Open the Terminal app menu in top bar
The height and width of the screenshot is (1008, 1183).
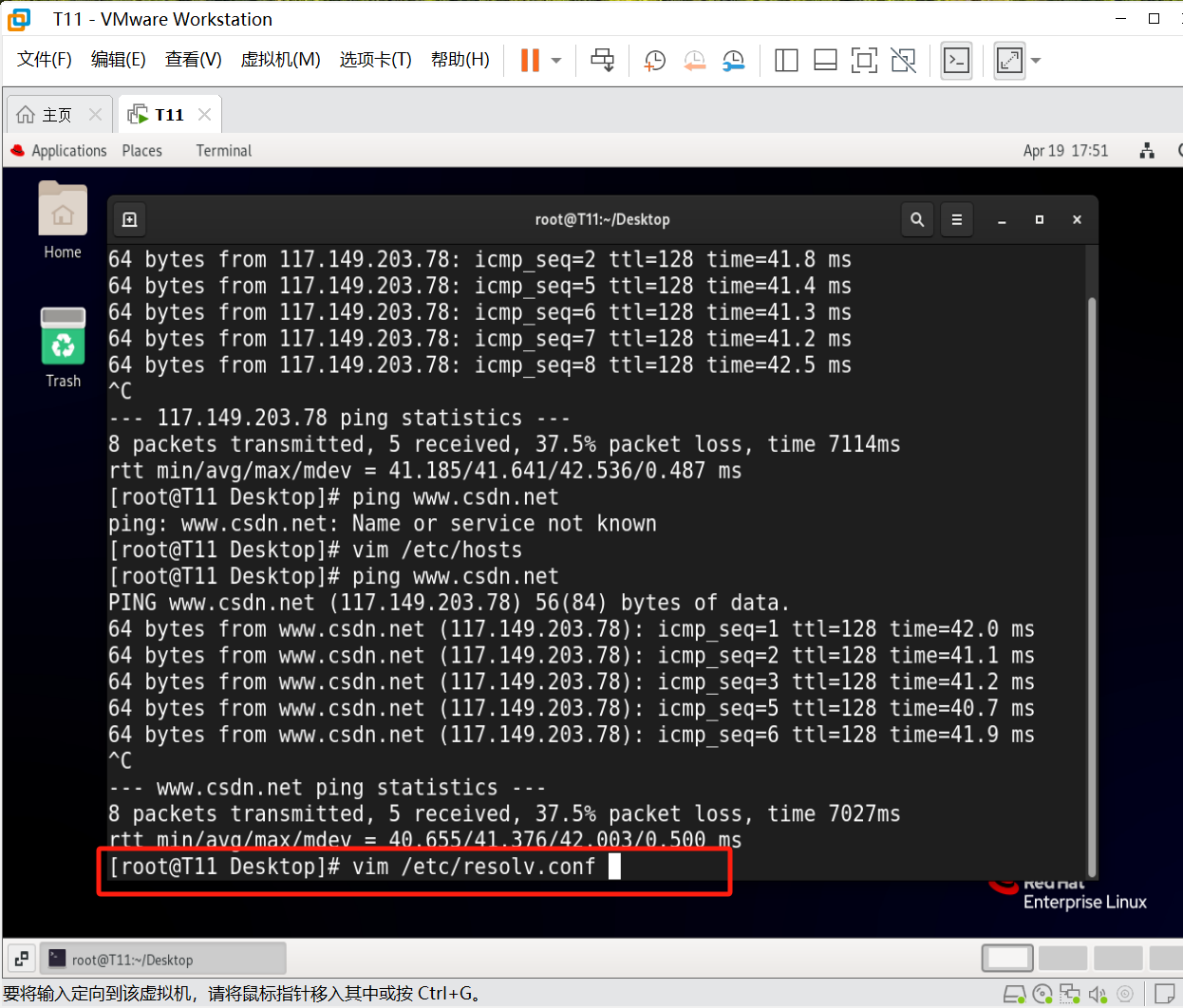click(224, 151)
